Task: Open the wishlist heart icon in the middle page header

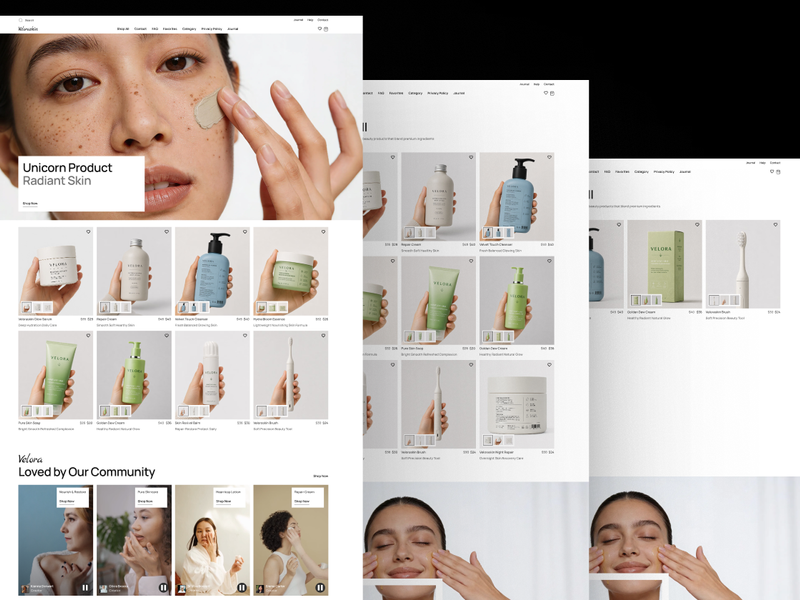Action: 546,93
